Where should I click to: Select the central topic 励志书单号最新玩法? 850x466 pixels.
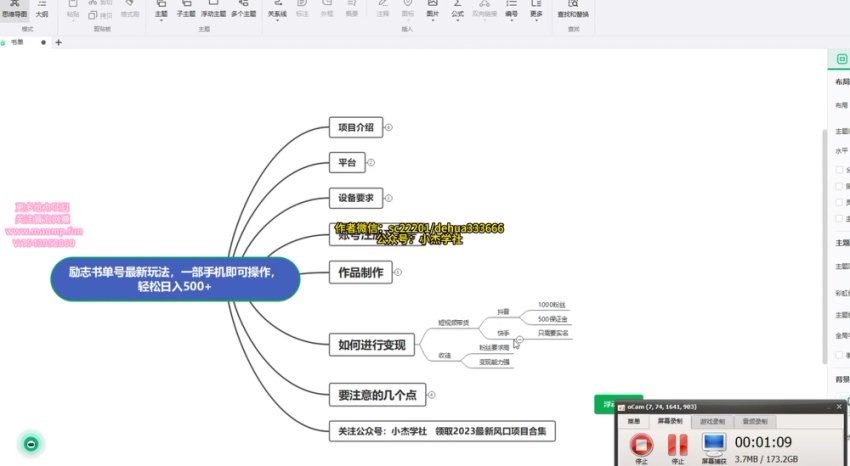[x=175, y=279]
